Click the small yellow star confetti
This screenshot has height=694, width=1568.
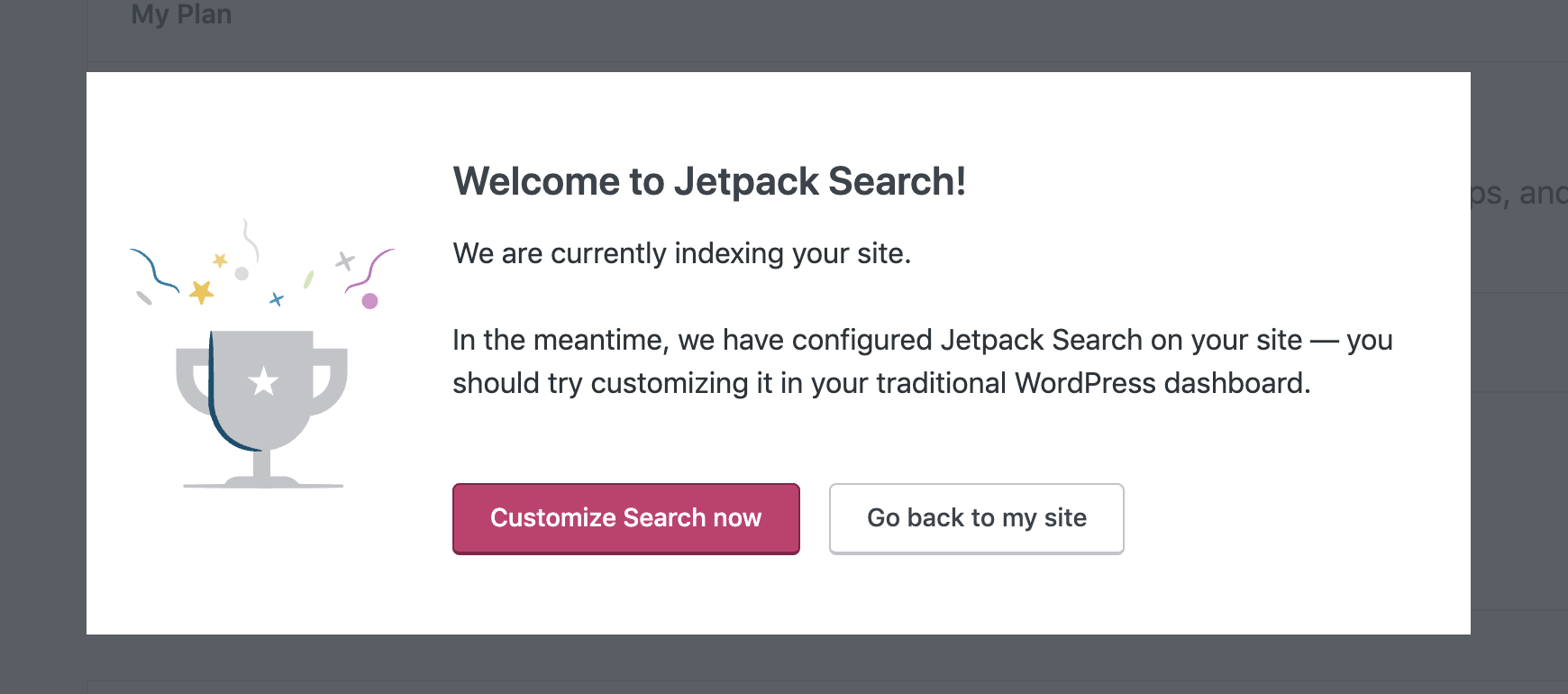pyautogui.click(x=220, y=260)
